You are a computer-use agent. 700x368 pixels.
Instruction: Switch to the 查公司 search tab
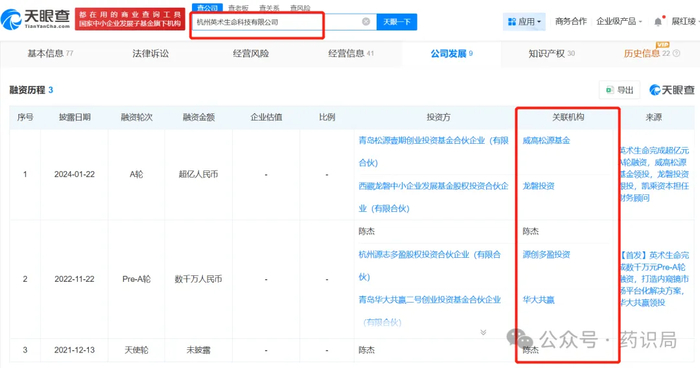207,8
